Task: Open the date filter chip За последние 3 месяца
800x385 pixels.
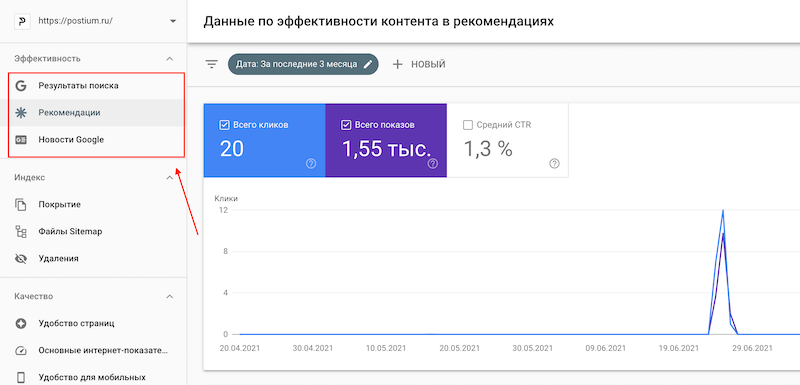Action: click(303, 64)
